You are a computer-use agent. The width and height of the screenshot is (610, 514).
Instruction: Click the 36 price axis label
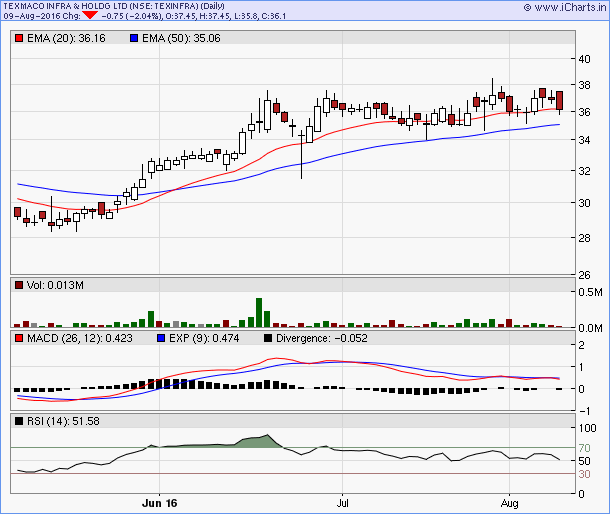tap(584, 112)
